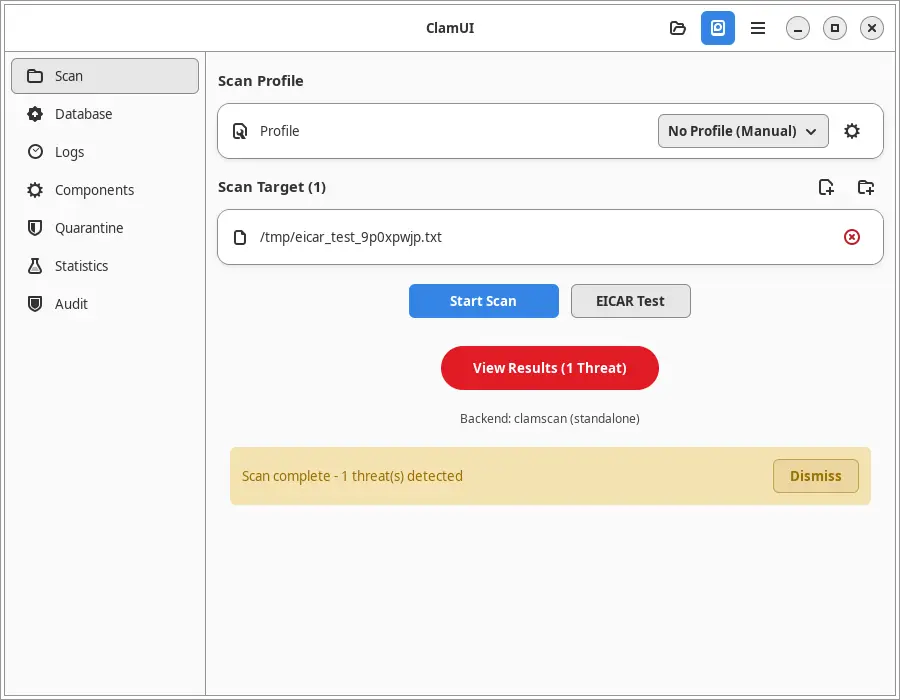Dismiss the scan complete banner

click(816, 476)
